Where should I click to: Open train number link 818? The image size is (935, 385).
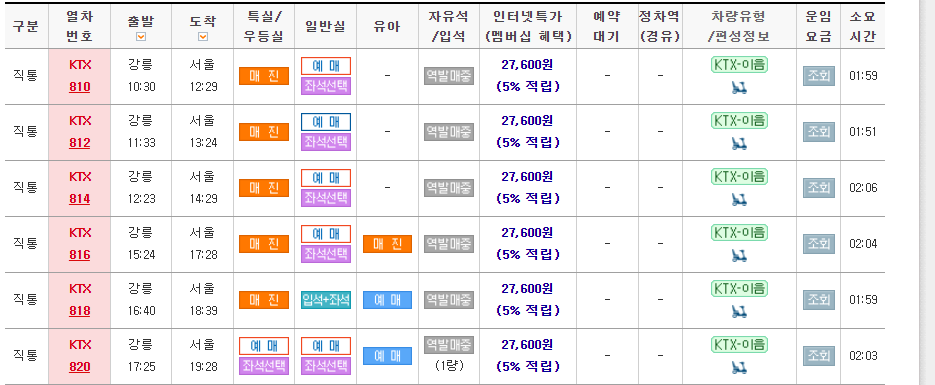(80, 311)
